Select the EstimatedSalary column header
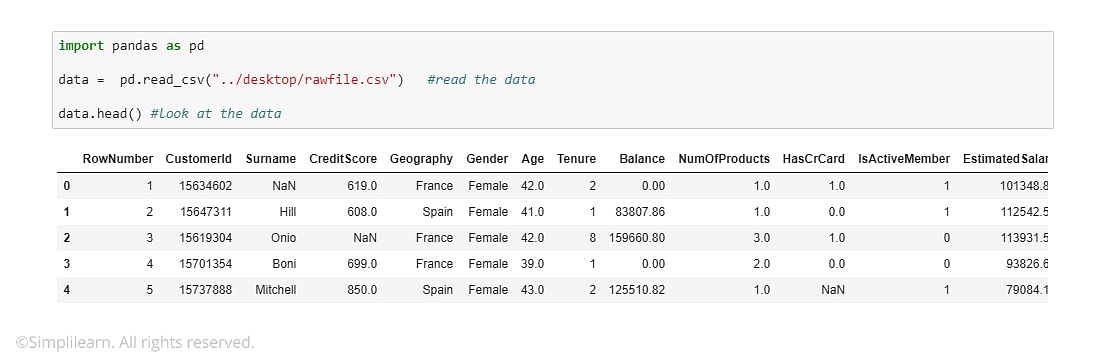 point(1005,159)
